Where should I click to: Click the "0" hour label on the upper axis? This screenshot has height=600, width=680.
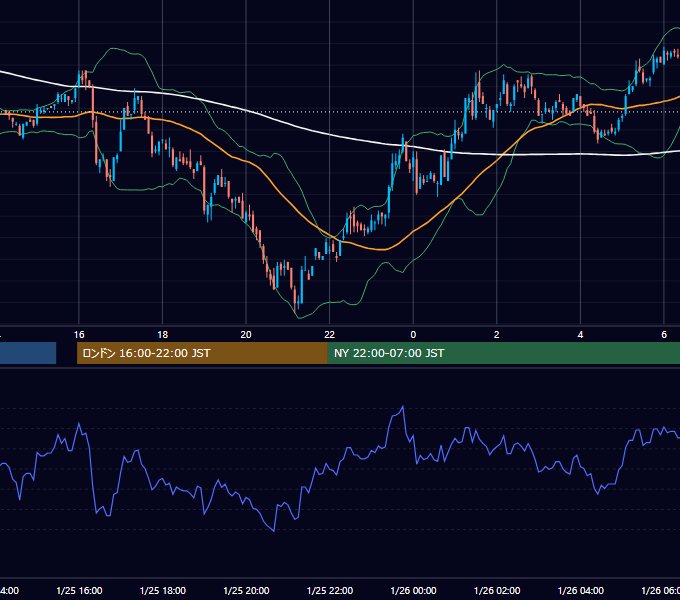coord(413,334)
